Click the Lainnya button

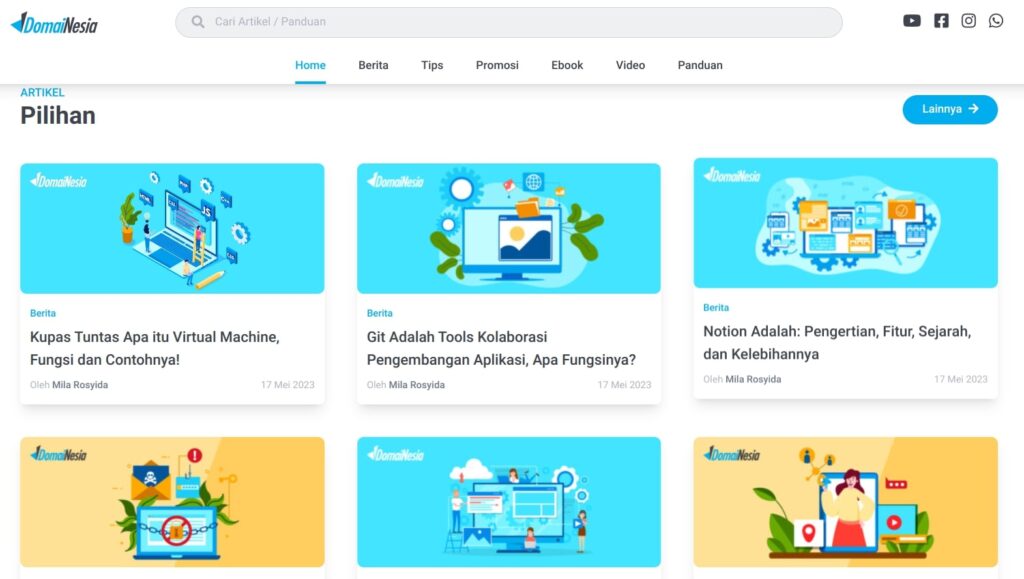[x=949, y=110]
